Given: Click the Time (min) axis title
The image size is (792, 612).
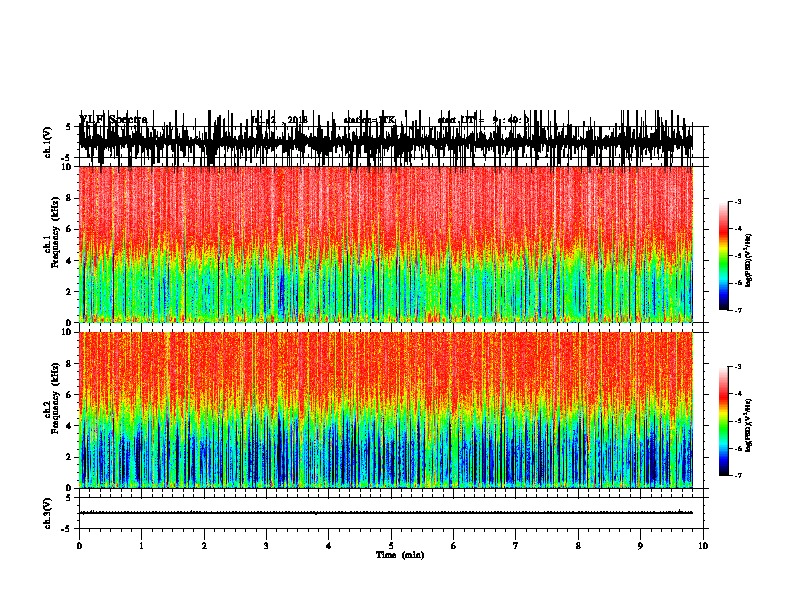Looking at the screenshot, I should 400,555.
